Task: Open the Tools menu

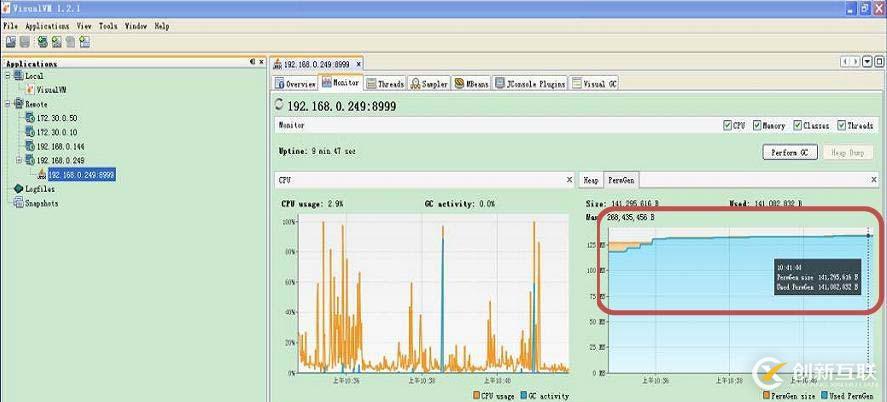Action: (108, 26)
